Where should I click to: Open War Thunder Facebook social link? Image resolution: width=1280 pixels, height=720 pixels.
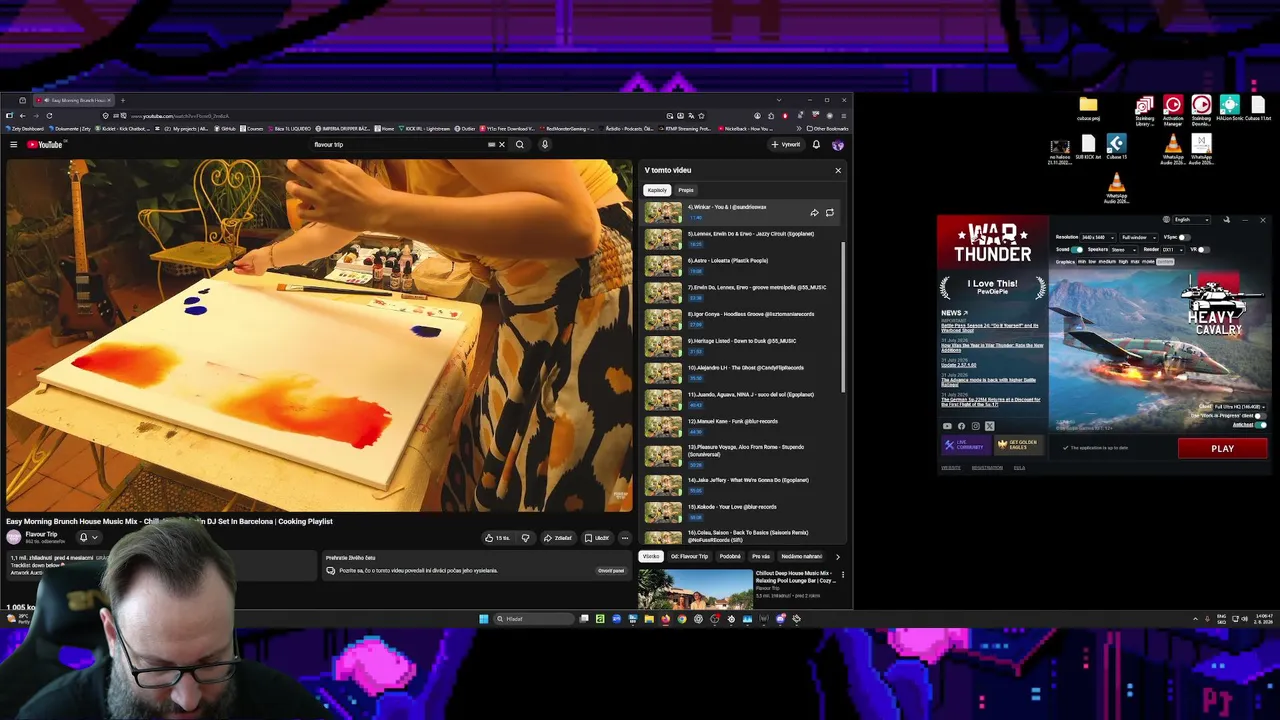[962, 426]
